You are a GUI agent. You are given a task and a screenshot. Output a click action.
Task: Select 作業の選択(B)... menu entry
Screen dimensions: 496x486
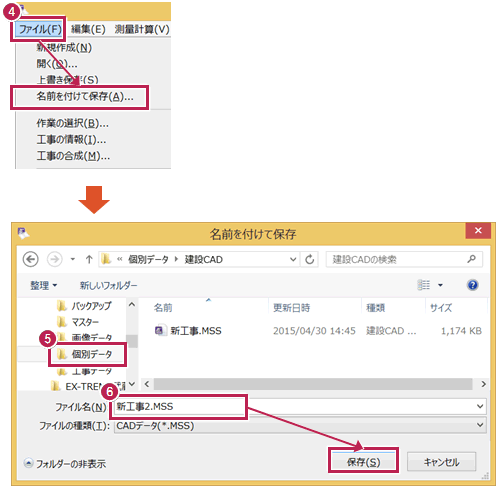(73, 123)
